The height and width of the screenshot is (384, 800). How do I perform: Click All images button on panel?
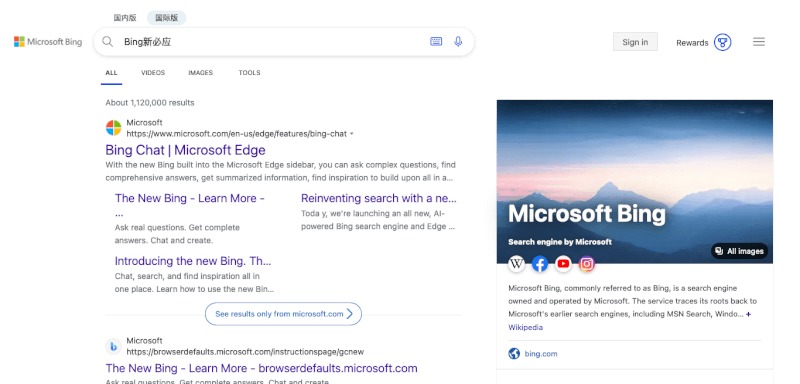pos(739,251)
